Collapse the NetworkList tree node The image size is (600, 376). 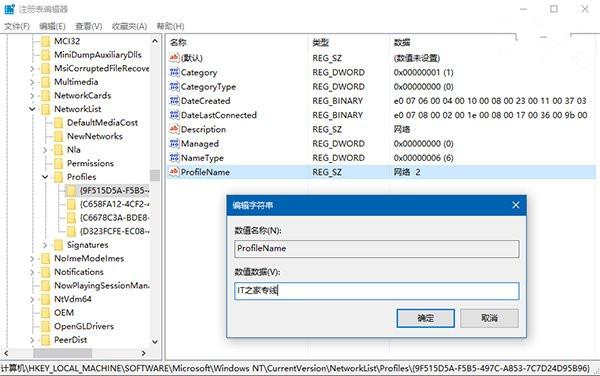32,109
